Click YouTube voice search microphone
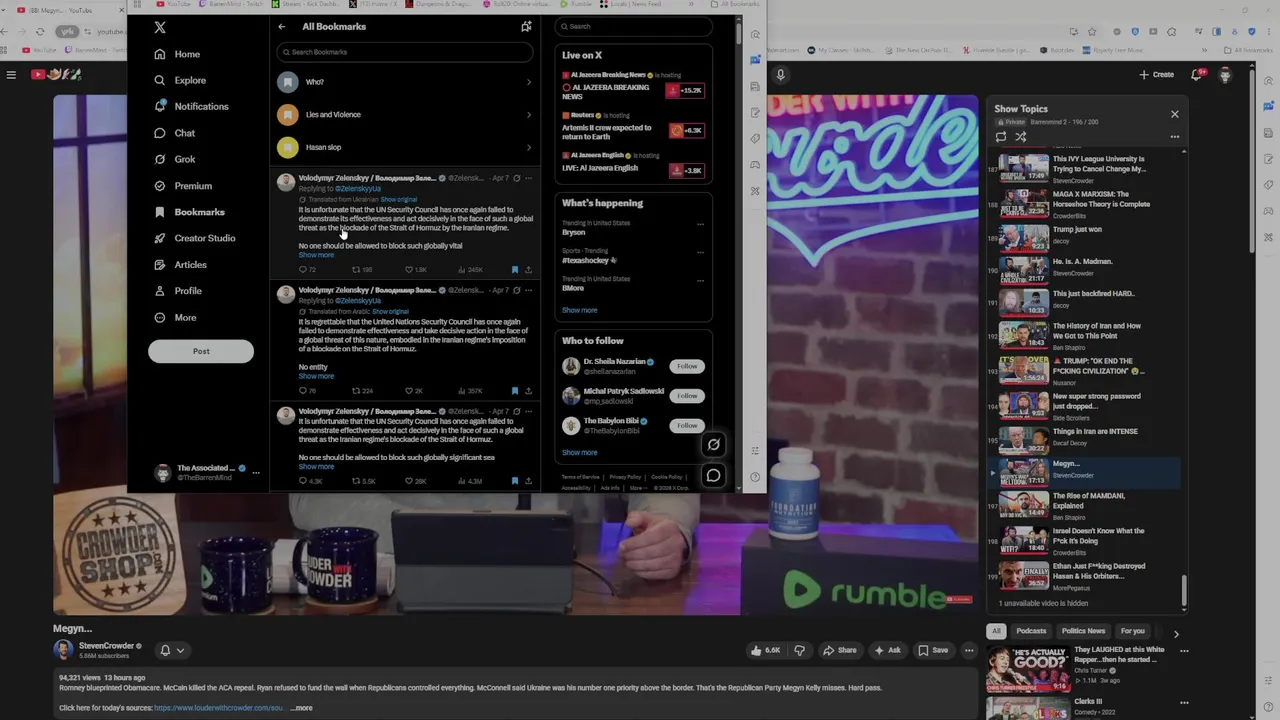Image resolution: width=1280 pixels, height=720 pixels. coord(781,74)
